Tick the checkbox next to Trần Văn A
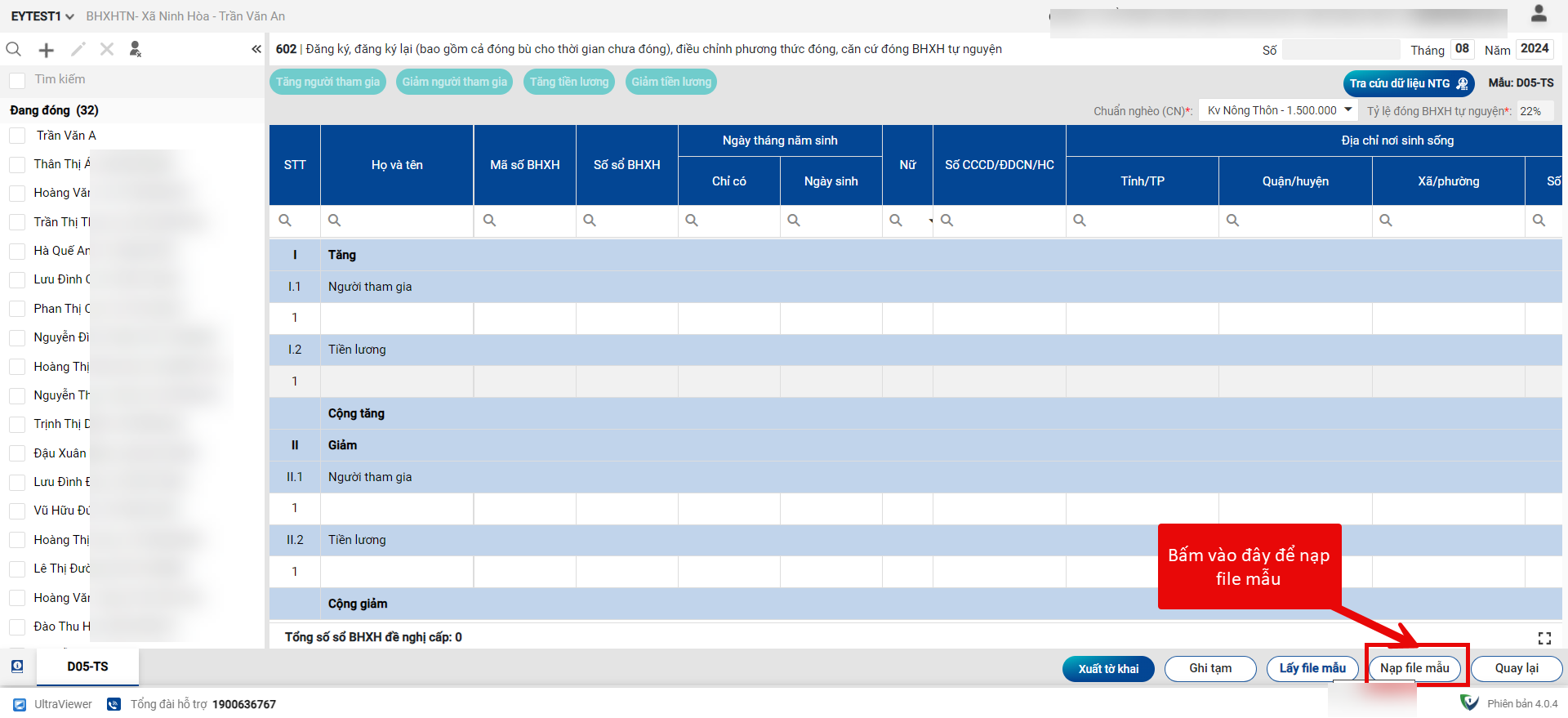Viewport: 1568px width, 718px height. (17, 136)
